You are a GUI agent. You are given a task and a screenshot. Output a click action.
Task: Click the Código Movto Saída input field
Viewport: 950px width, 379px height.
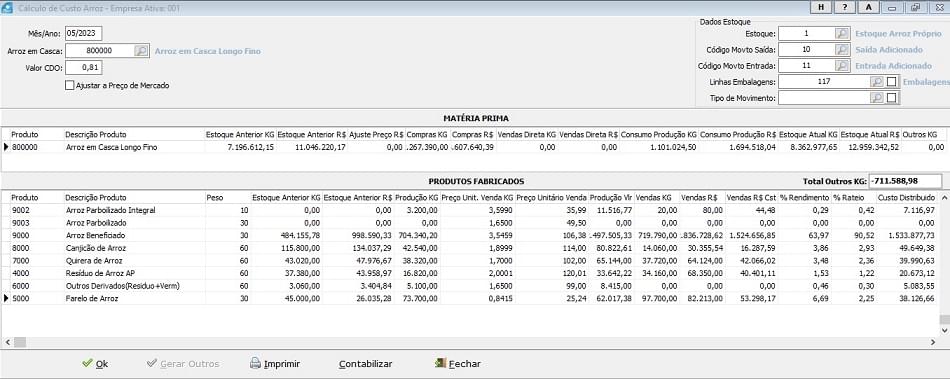806,50
